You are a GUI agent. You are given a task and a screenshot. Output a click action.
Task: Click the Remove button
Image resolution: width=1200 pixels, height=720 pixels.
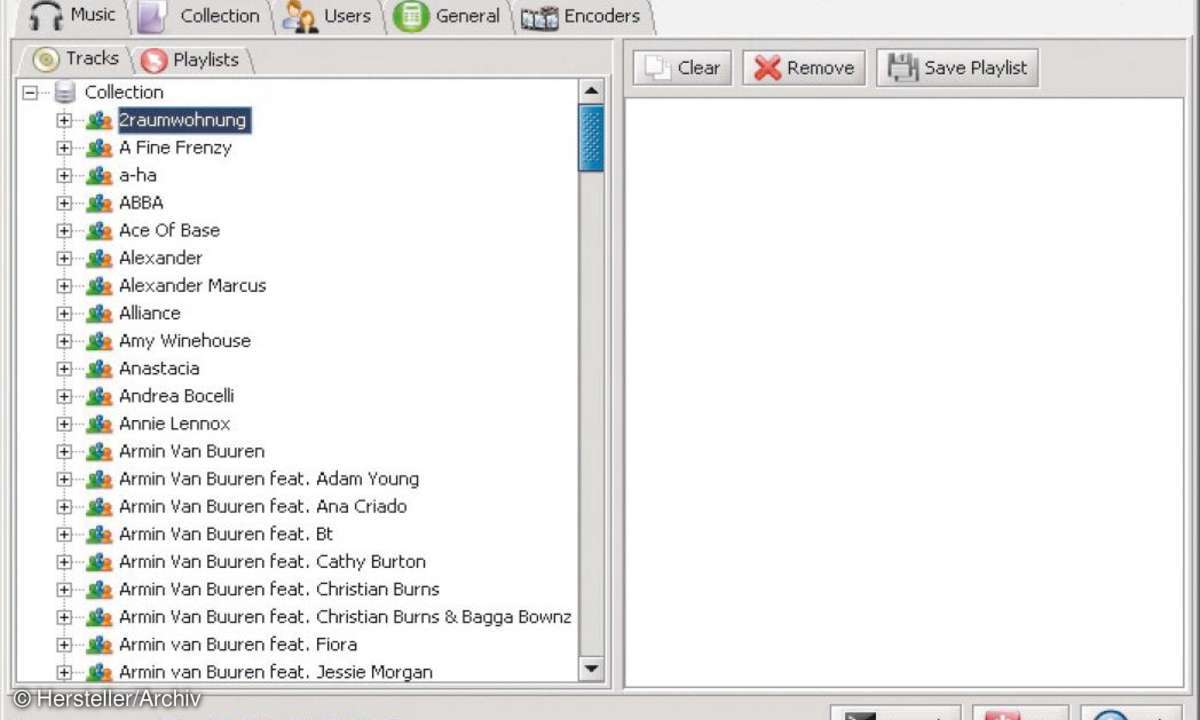point(804,68)
